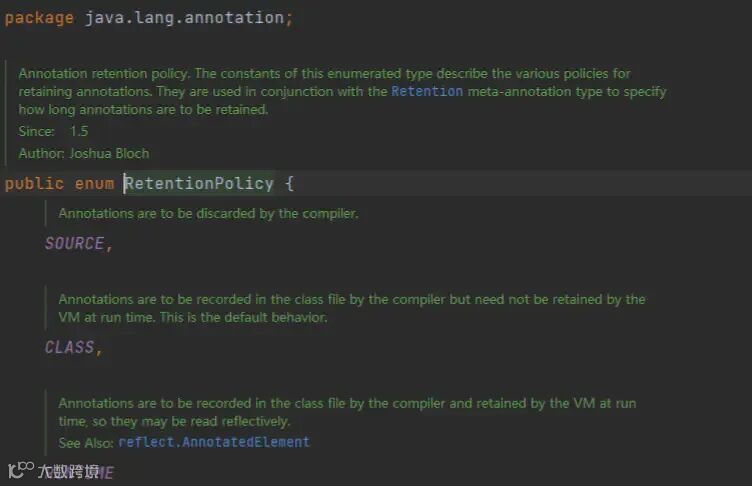Open the reflect.AnnotatedElement See Also link

[214, 442]
